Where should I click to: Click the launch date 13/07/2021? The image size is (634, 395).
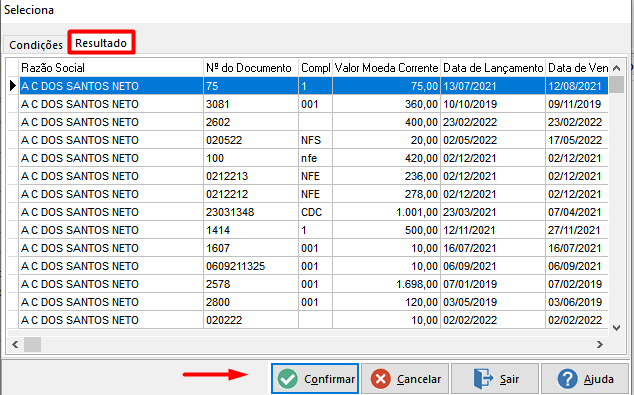coord(493,86)
